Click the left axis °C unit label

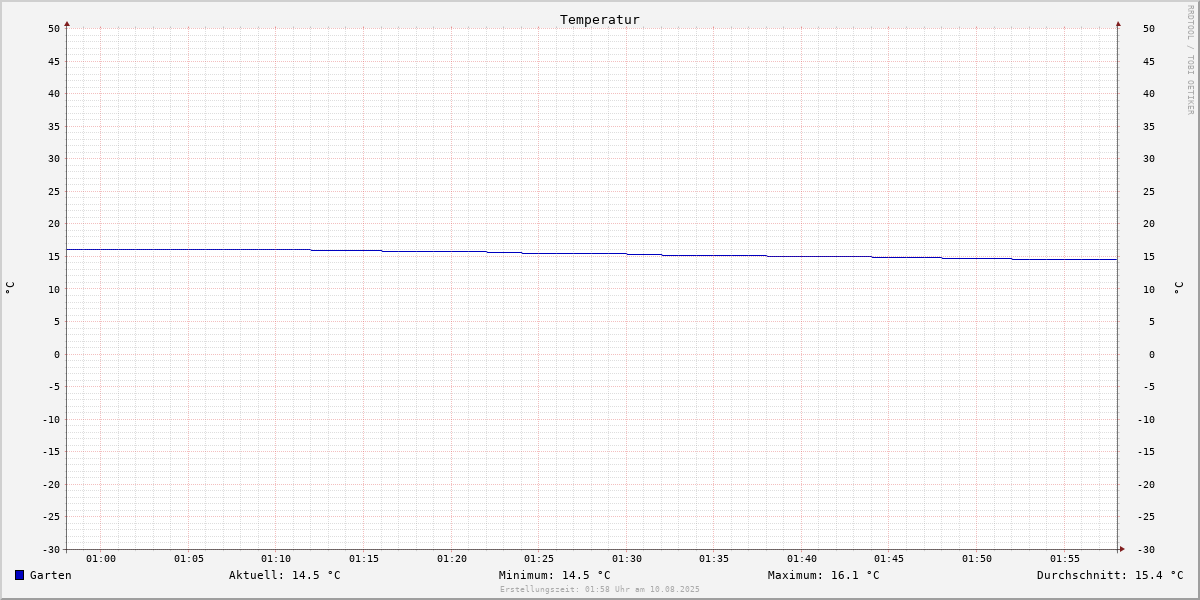coord(10,287)
